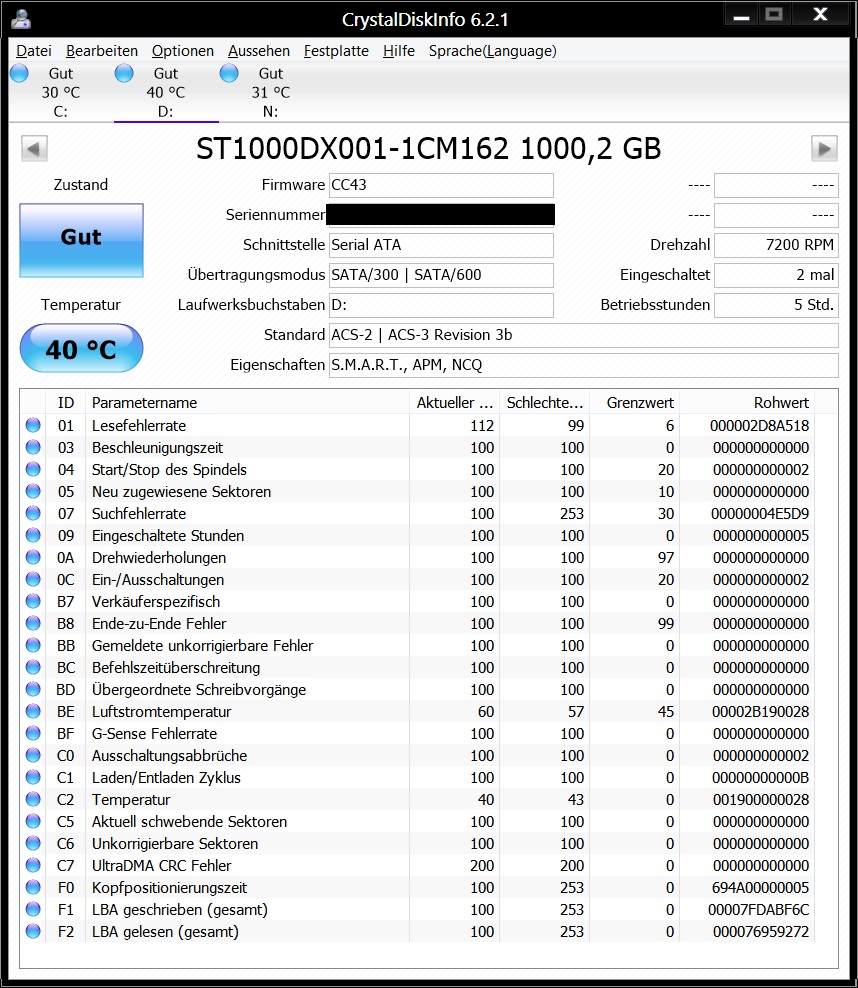Screen dimensions: 858x988
Task: Click blue status dot for Start/Stop des Spindels
Action: [33, 469]
